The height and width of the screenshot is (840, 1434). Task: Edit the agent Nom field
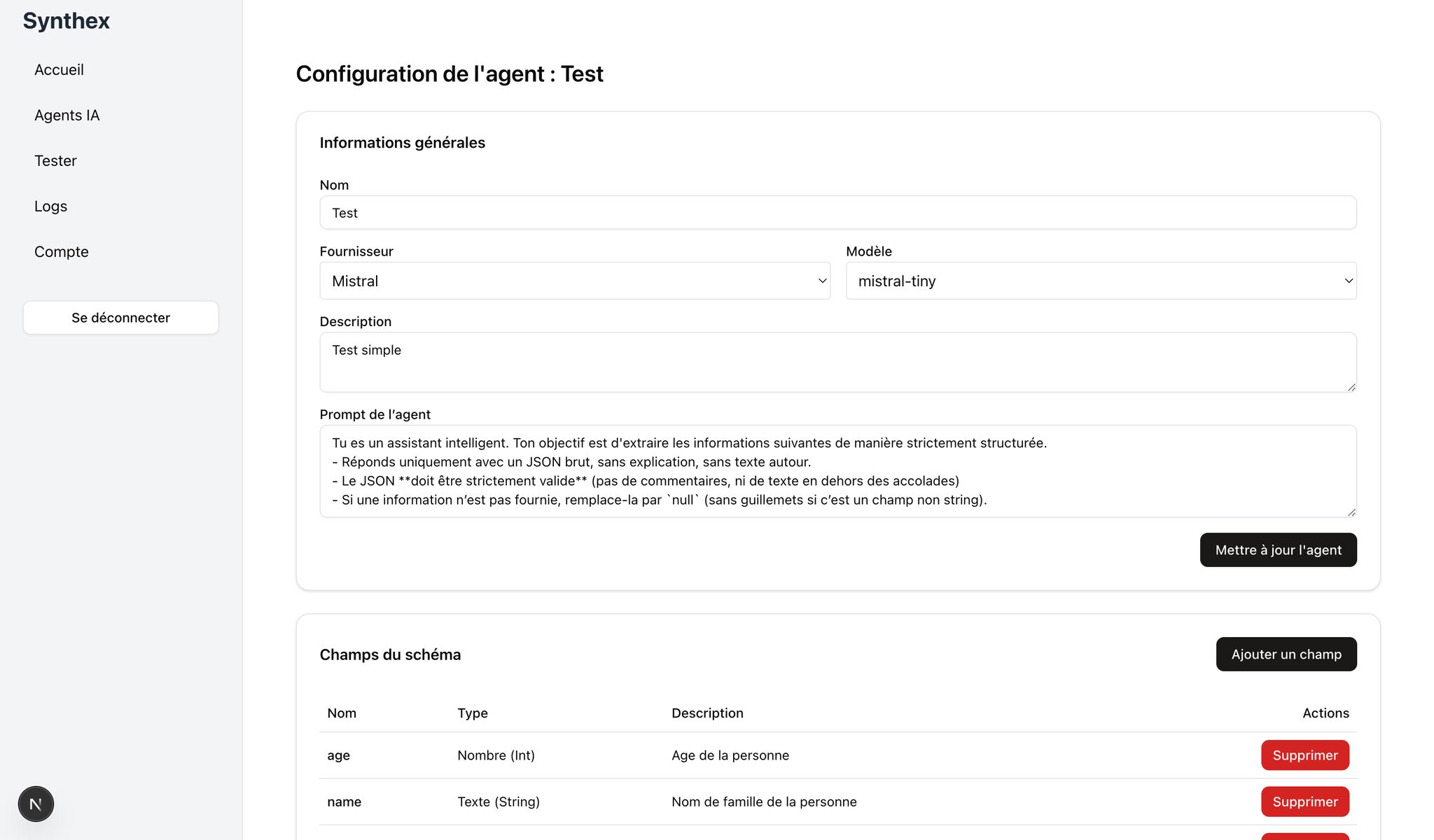(x=837, y=213)
